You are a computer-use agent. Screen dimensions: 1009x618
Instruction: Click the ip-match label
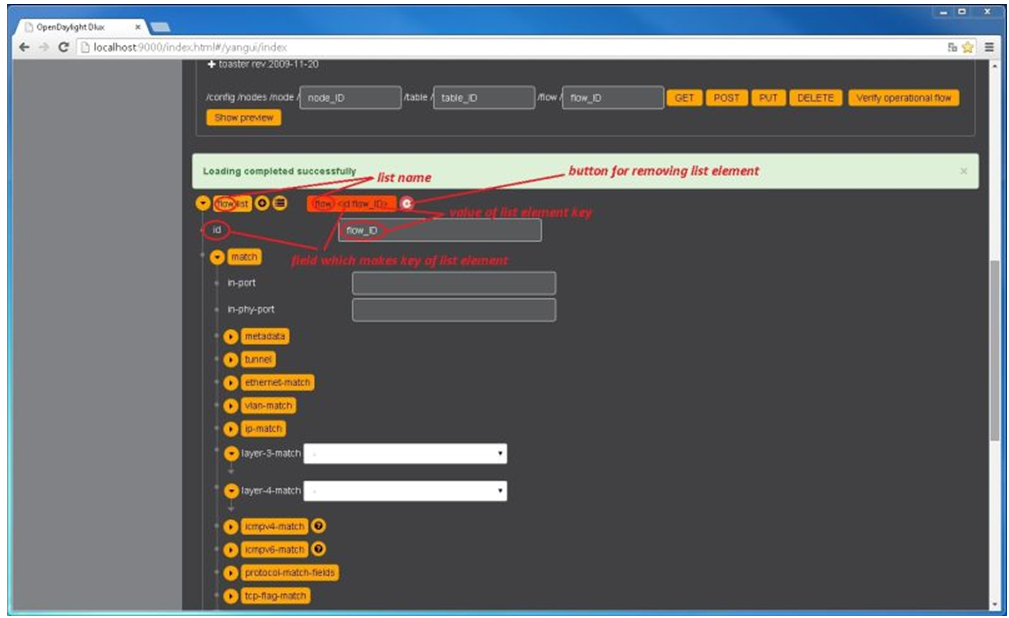[264, 429]
